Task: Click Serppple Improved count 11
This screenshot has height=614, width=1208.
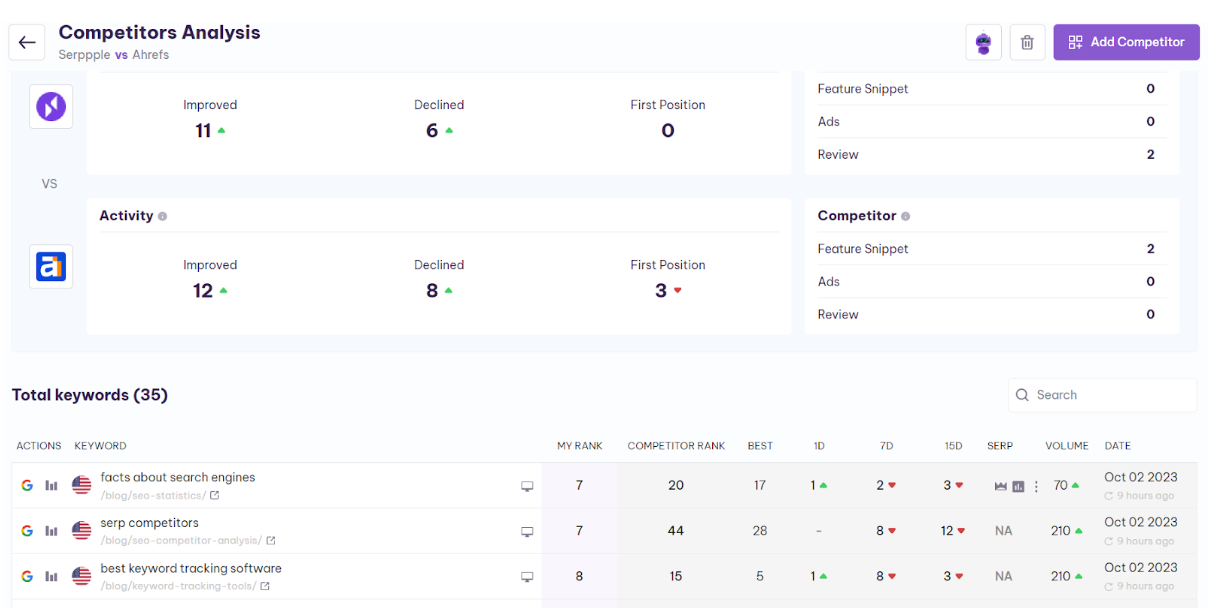Action: pyautogui.click(x=203, y=131)
